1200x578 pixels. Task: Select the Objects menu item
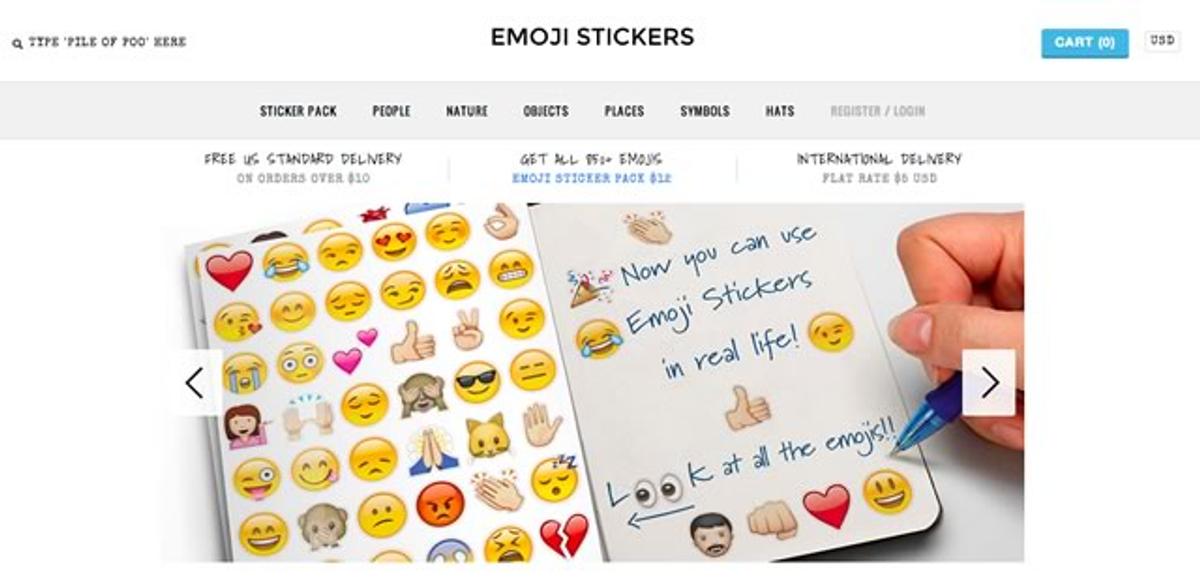(546, 111)
